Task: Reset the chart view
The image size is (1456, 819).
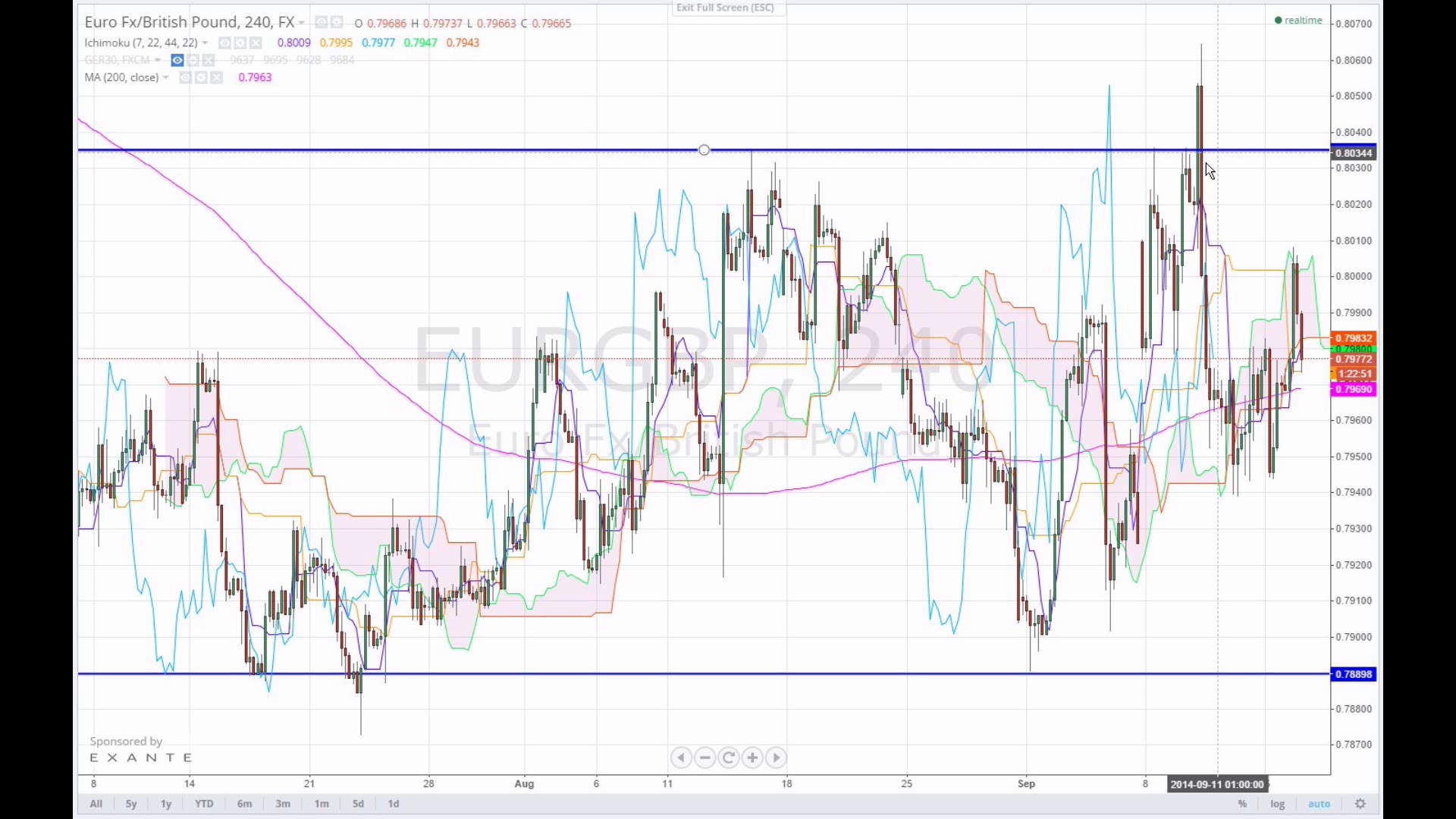Action: tap(729, 758)
